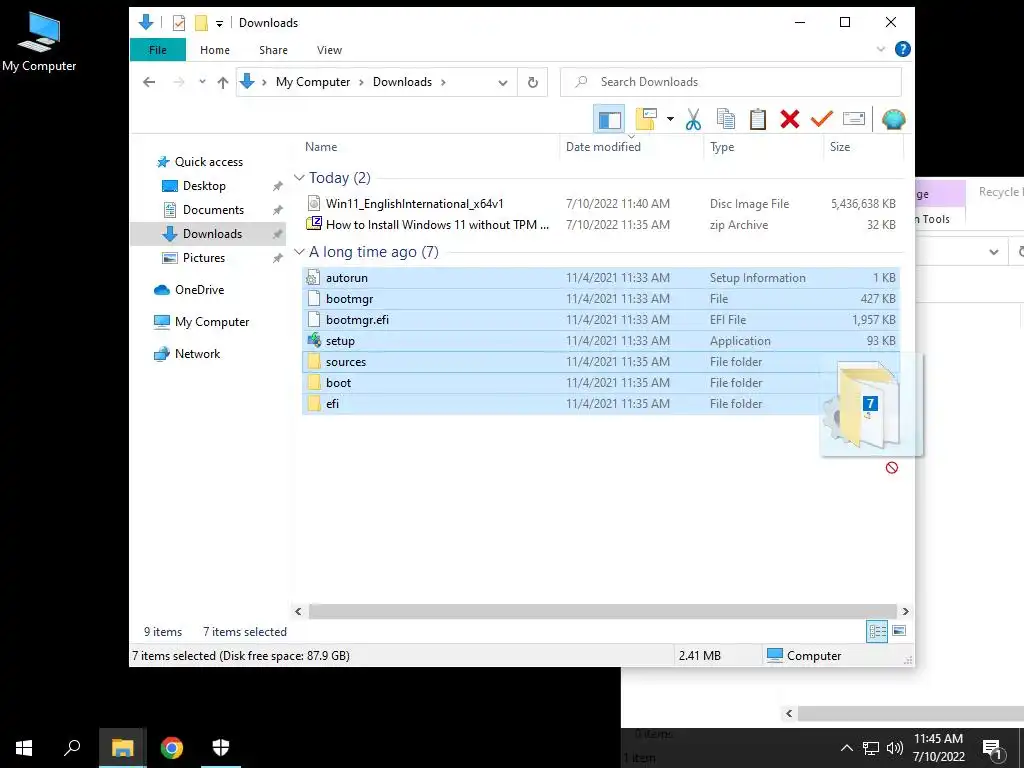
Task: Switch to large thumbnails view layout
Action: point(899,631)
